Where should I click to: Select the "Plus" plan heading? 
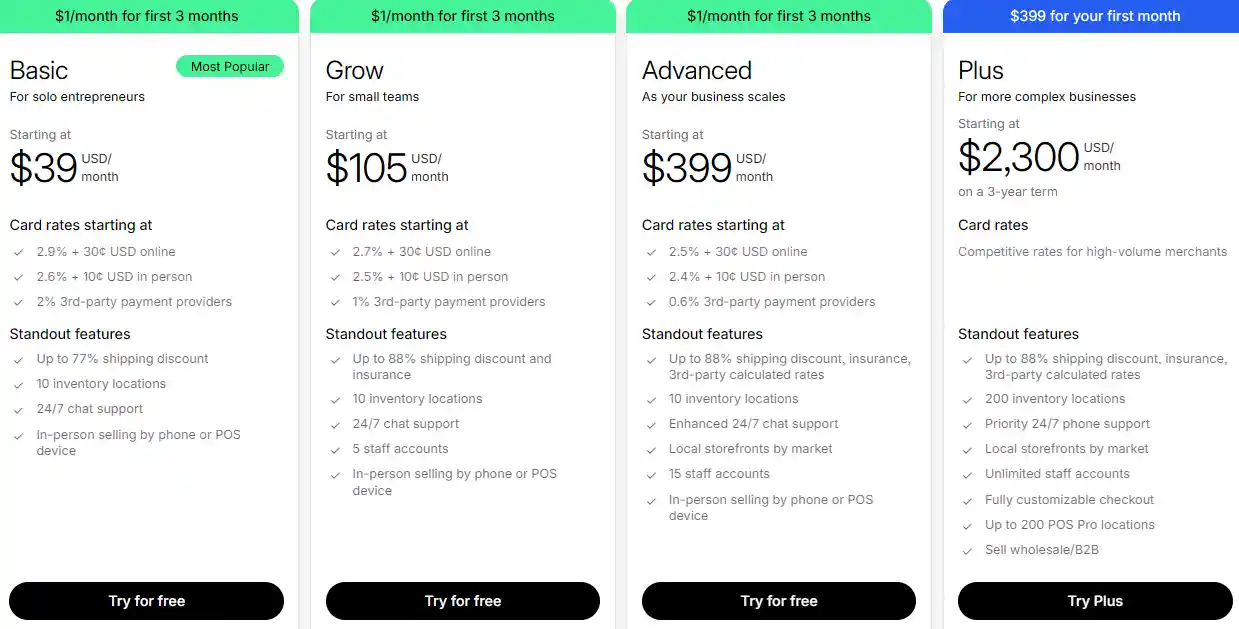pyautogui.click(x=979, y=70)
